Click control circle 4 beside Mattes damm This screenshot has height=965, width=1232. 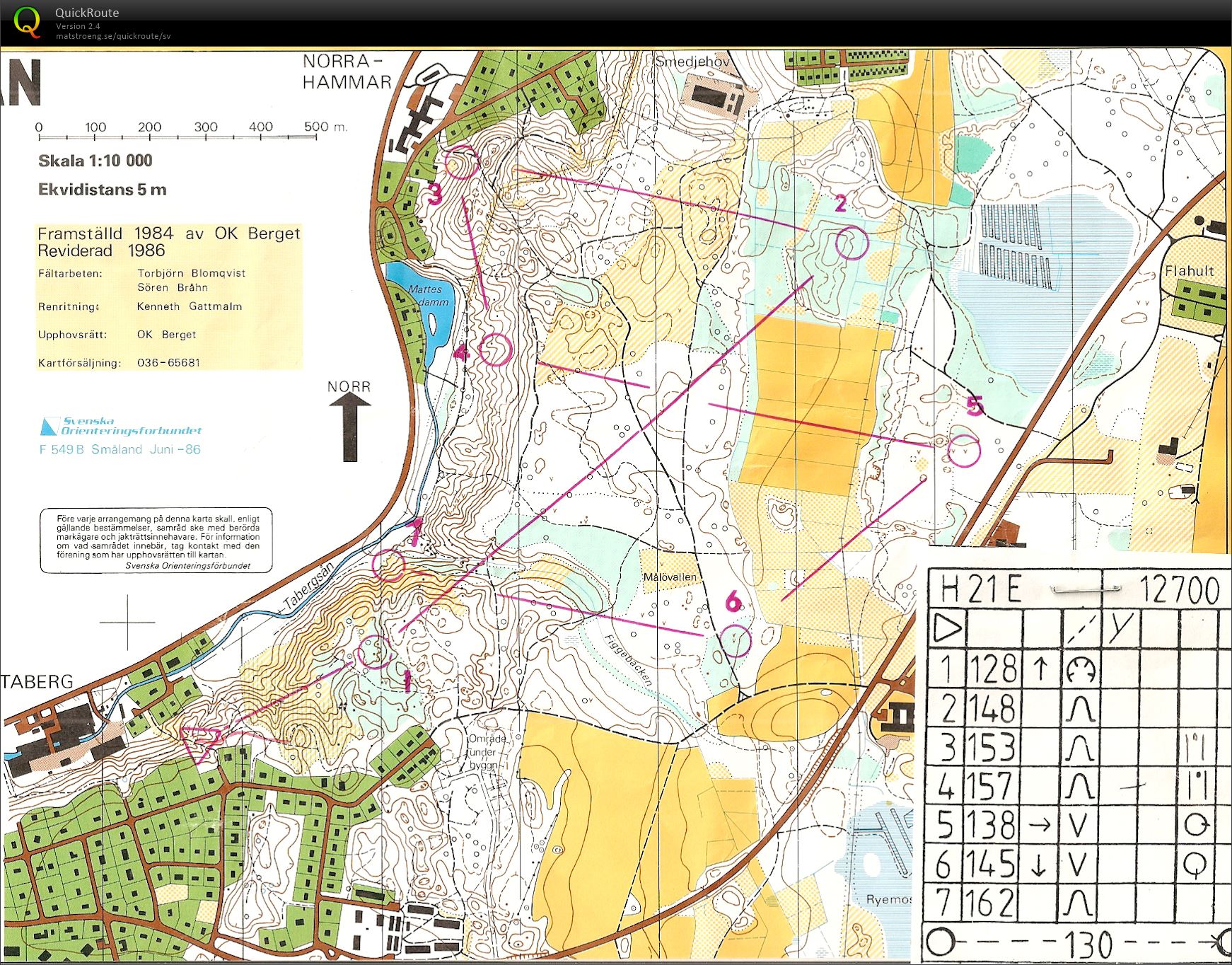[495, 349]
